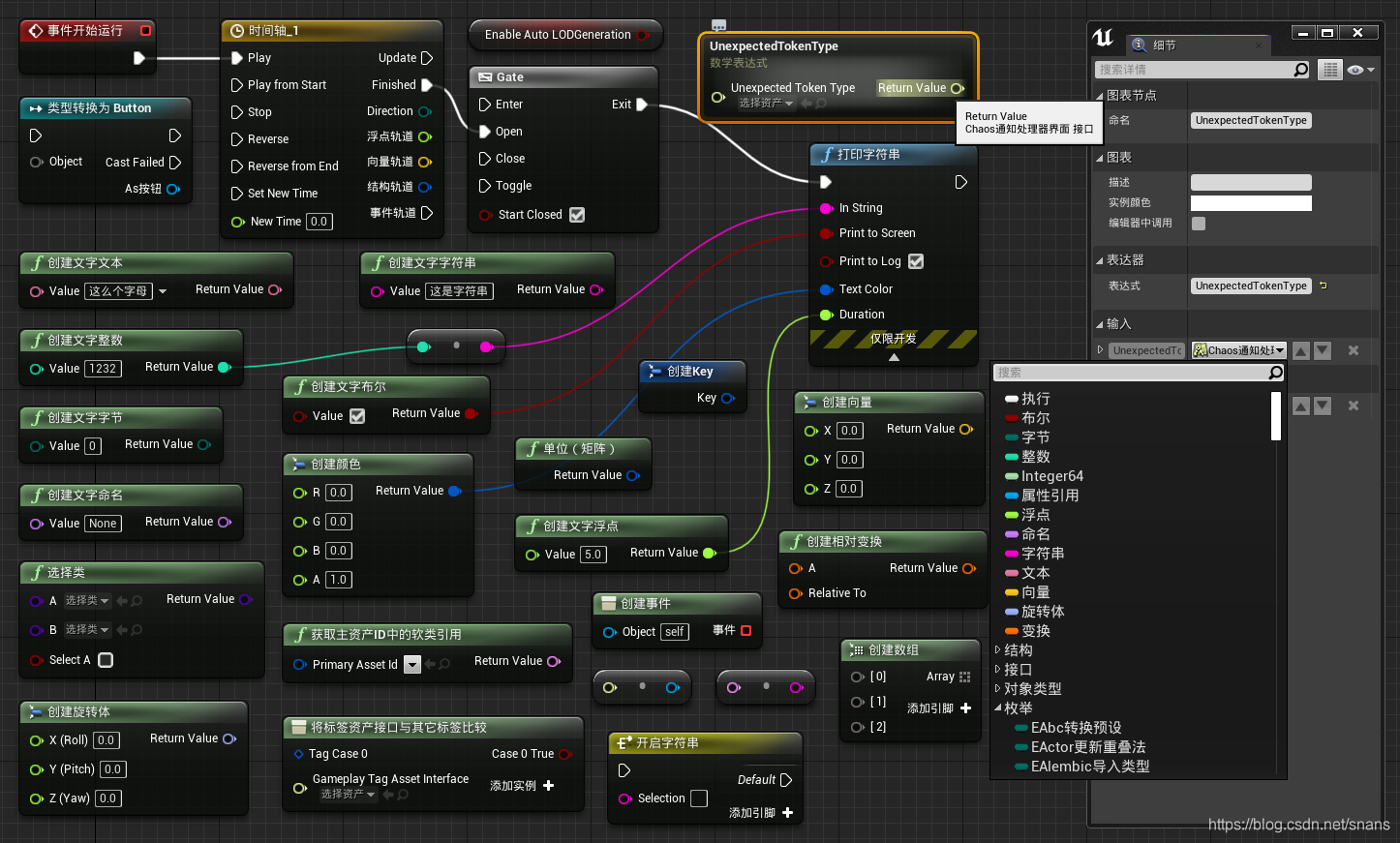The image size is (1400, 843).
Task: Remove the UnexpectedTokenType input with X
Action: [x=1354, y=350]
